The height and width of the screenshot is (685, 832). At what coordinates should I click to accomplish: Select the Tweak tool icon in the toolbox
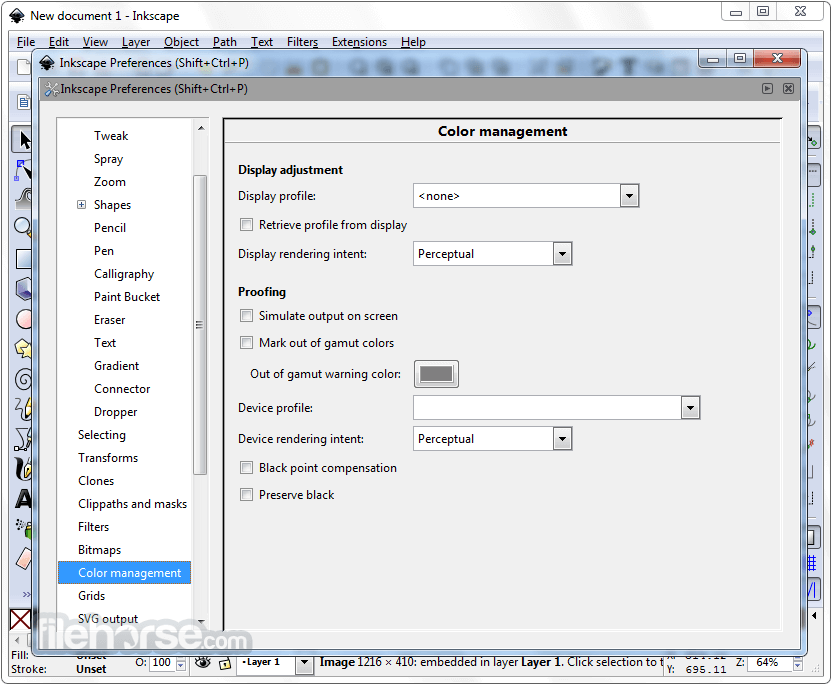point(22,199)
